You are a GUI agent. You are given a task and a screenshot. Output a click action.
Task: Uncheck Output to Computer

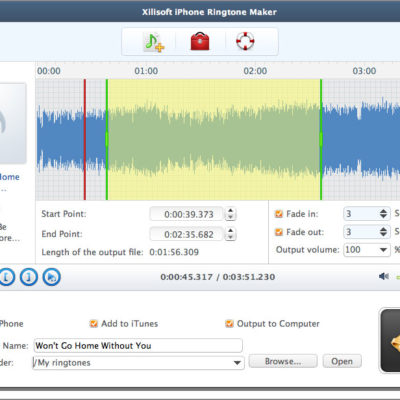[x=229, y=324]
